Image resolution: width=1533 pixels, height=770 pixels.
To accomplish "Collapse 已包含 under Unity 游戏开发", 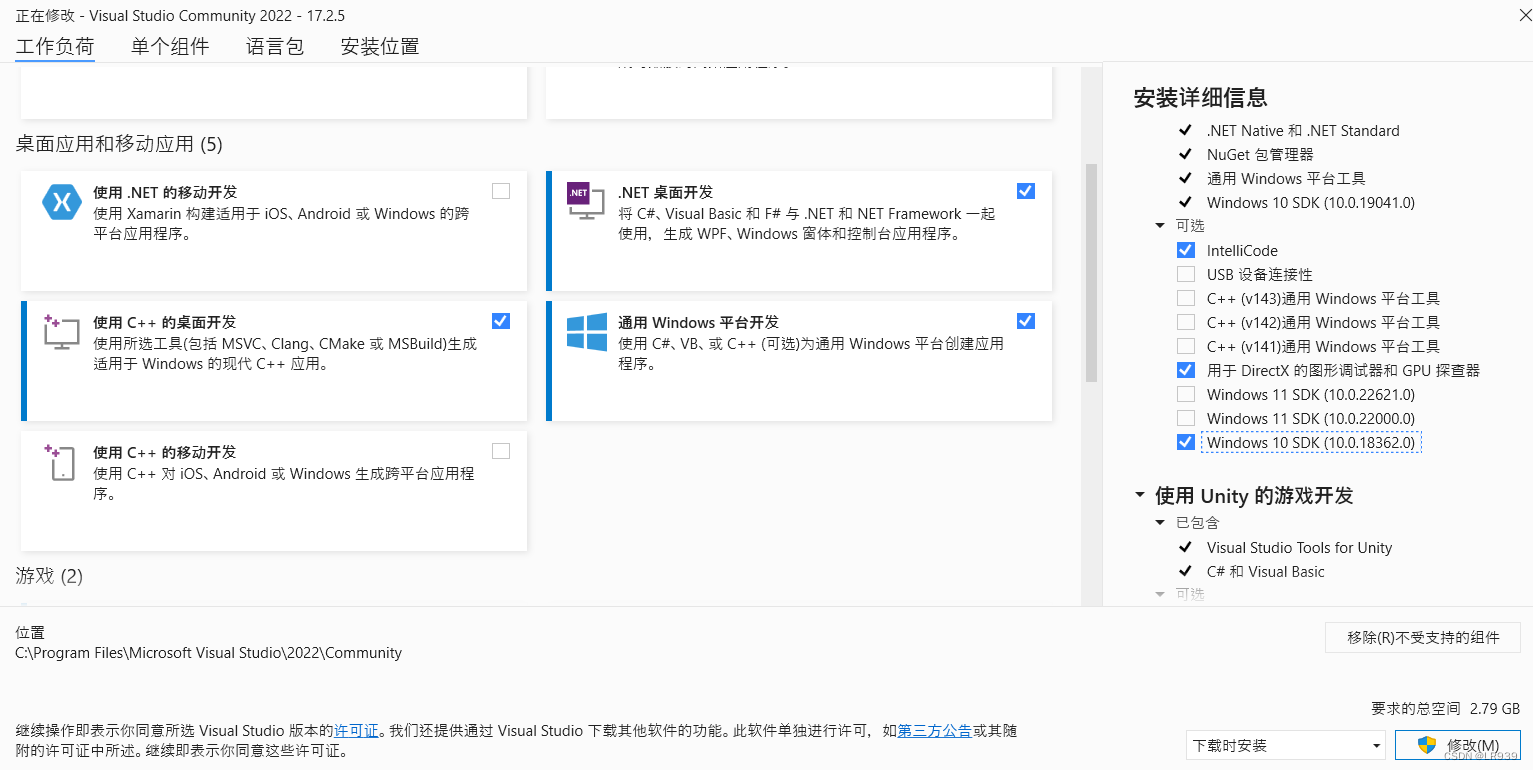I will [x=1160, y=522].
